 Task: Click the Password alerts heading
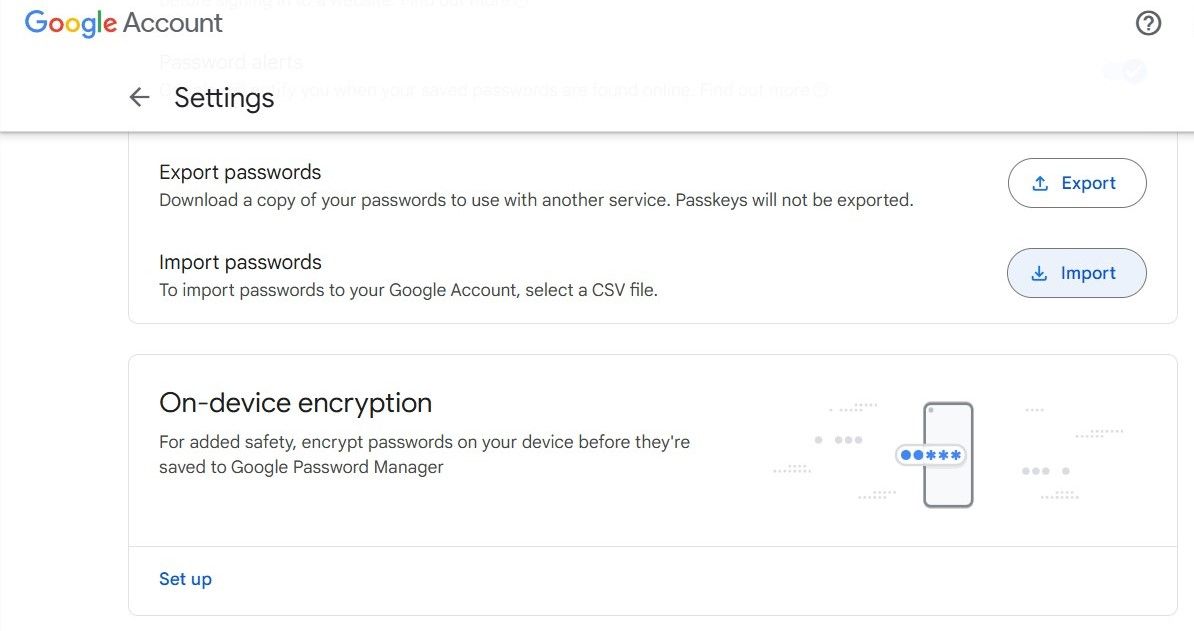tap(231, 61)
